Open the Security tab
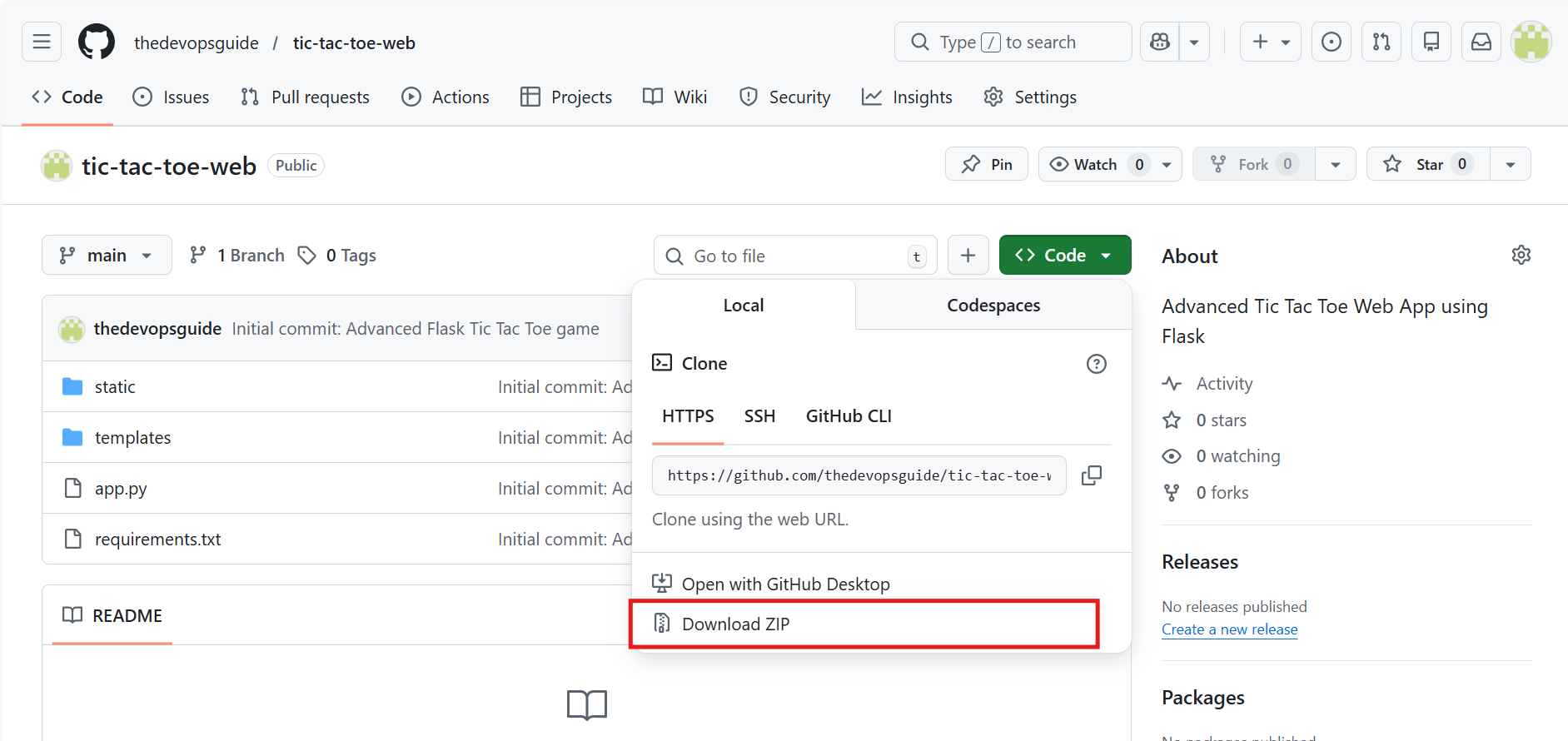1568x741 pixels. click(x=785, y=97)
